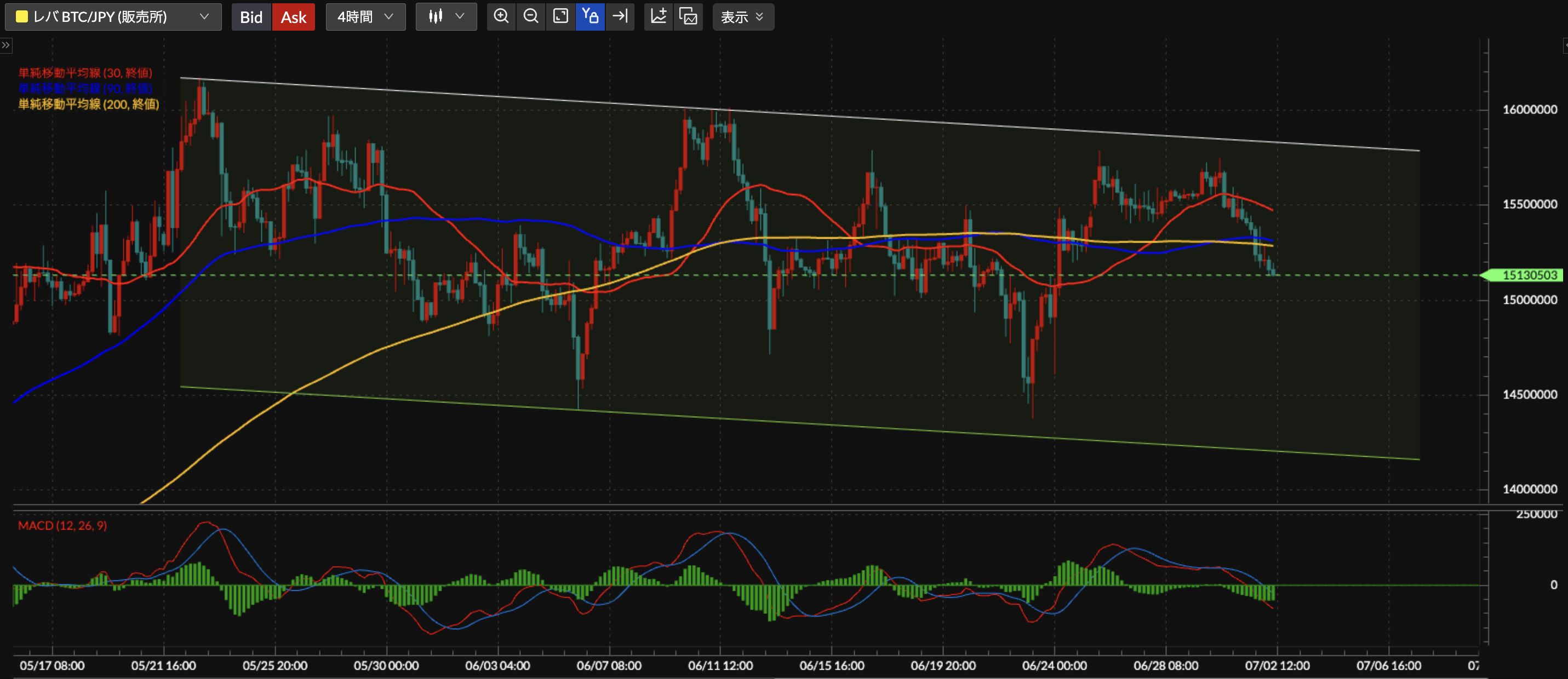Screen dimensions: 1568x679
Task: Click the 06/07 08:00 time label
Action: pos(609,666)
